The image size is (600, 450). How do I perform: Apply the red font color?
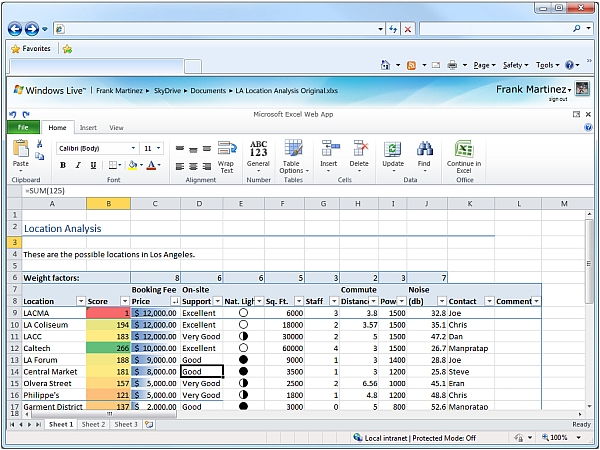click(151, 165)
